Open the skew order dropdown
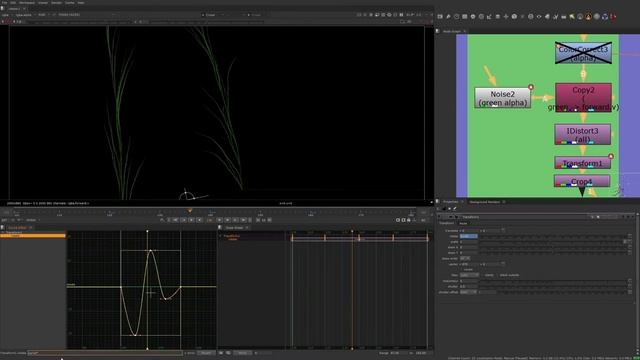Screen dimensions: 640x360 coord(465,258)
